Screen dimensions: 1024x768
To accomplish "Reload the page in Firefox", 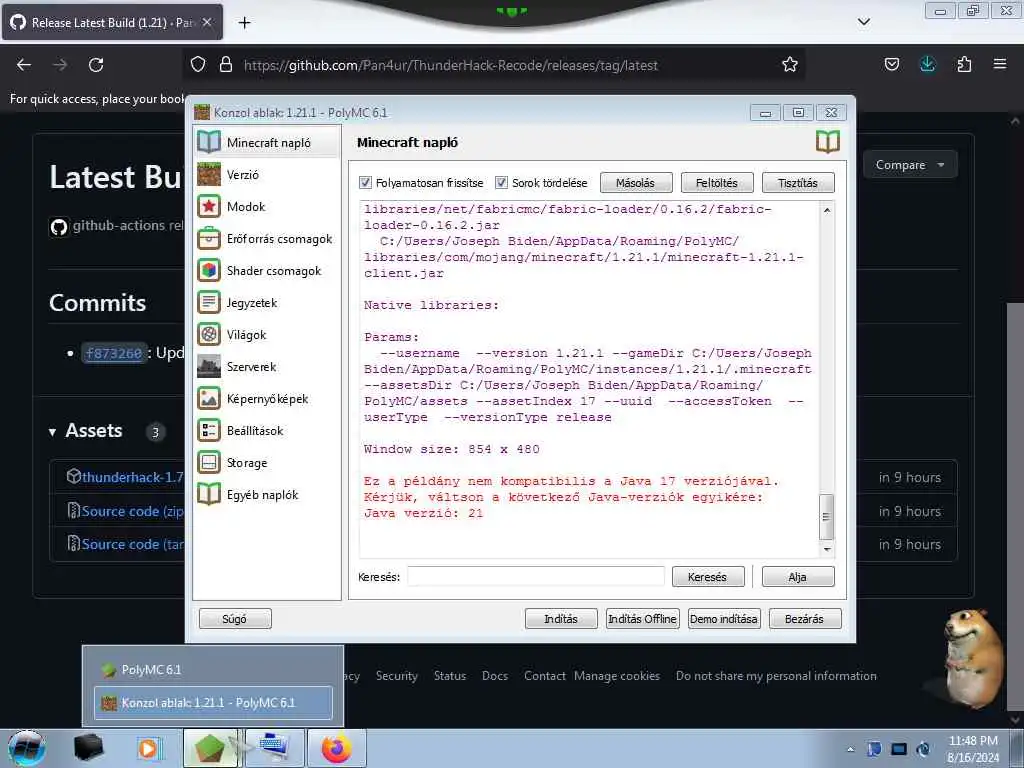I will point(96,65).
